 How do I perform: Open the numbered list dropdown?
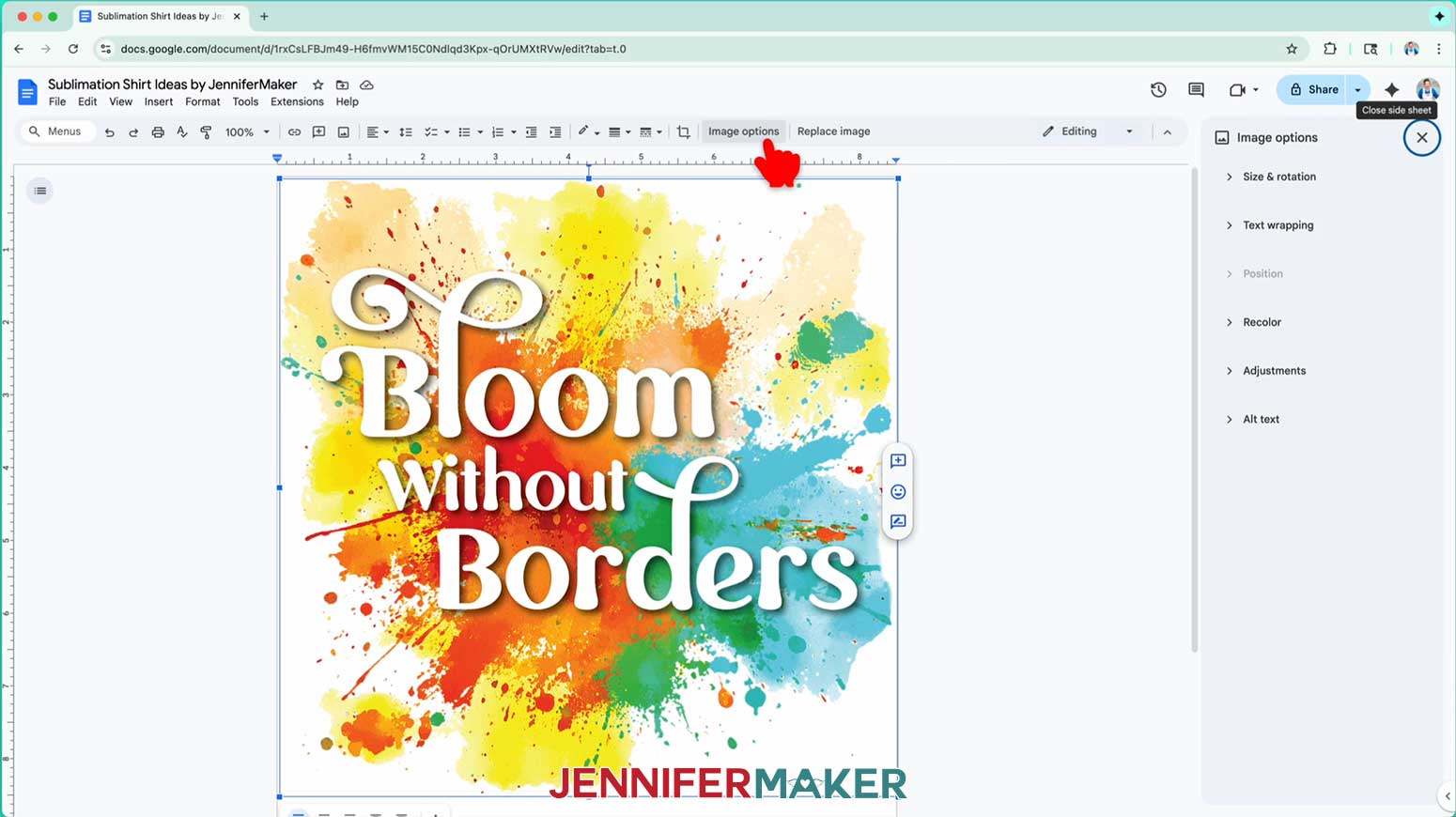pos(503,132)
